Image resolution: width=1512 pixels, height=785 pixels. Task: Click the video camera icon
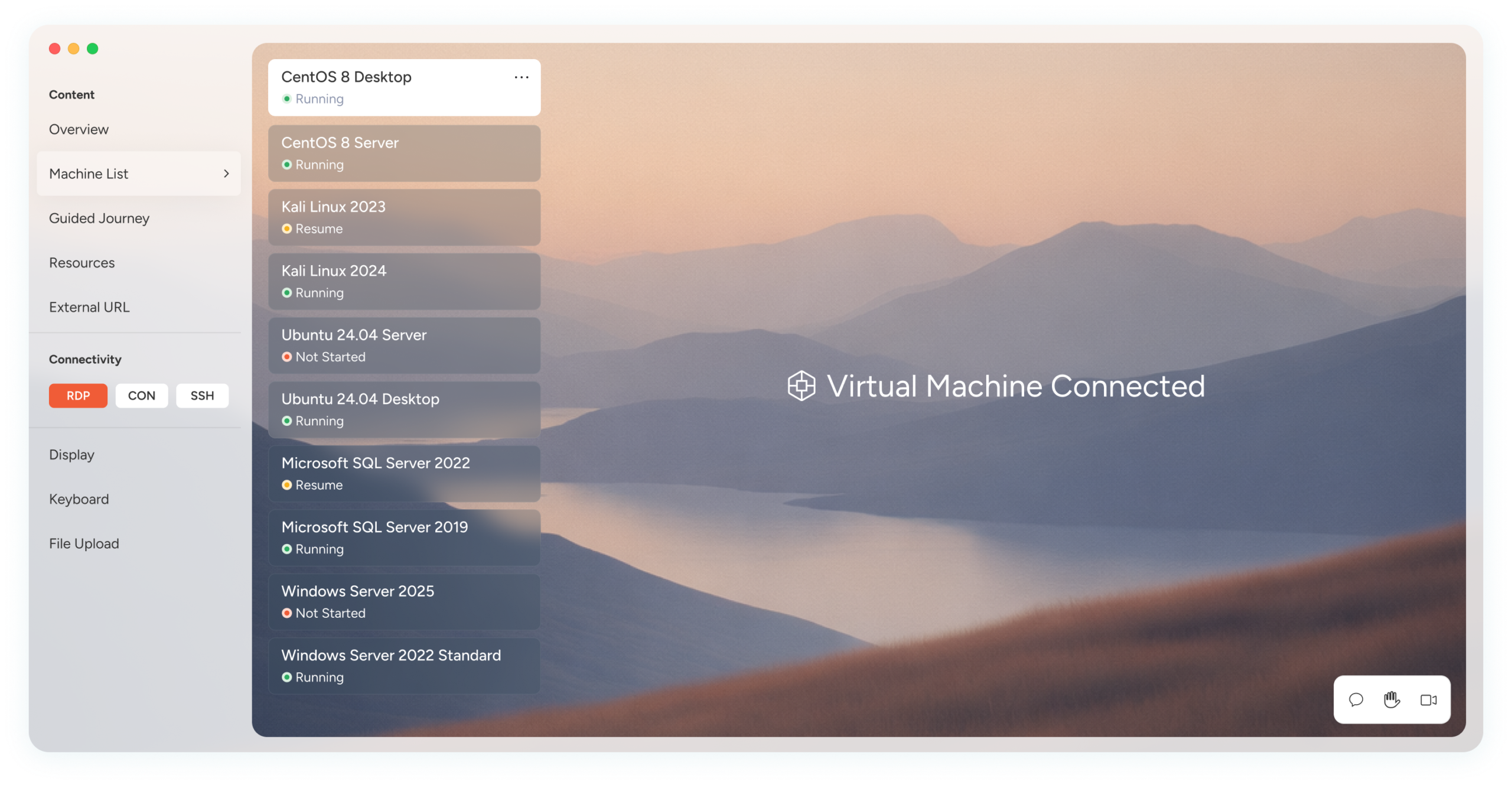1428,700
